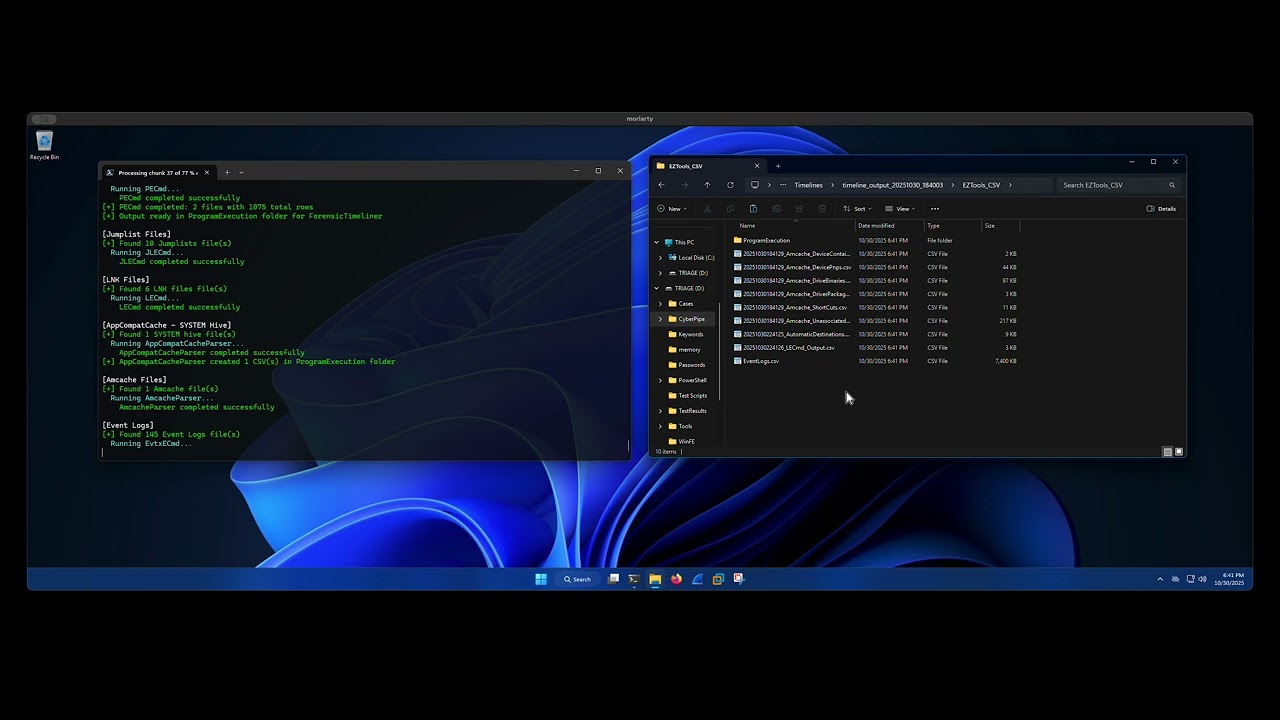Switch to large thumbnails view icon
1280x720 pixels.
coord(1179,452)
